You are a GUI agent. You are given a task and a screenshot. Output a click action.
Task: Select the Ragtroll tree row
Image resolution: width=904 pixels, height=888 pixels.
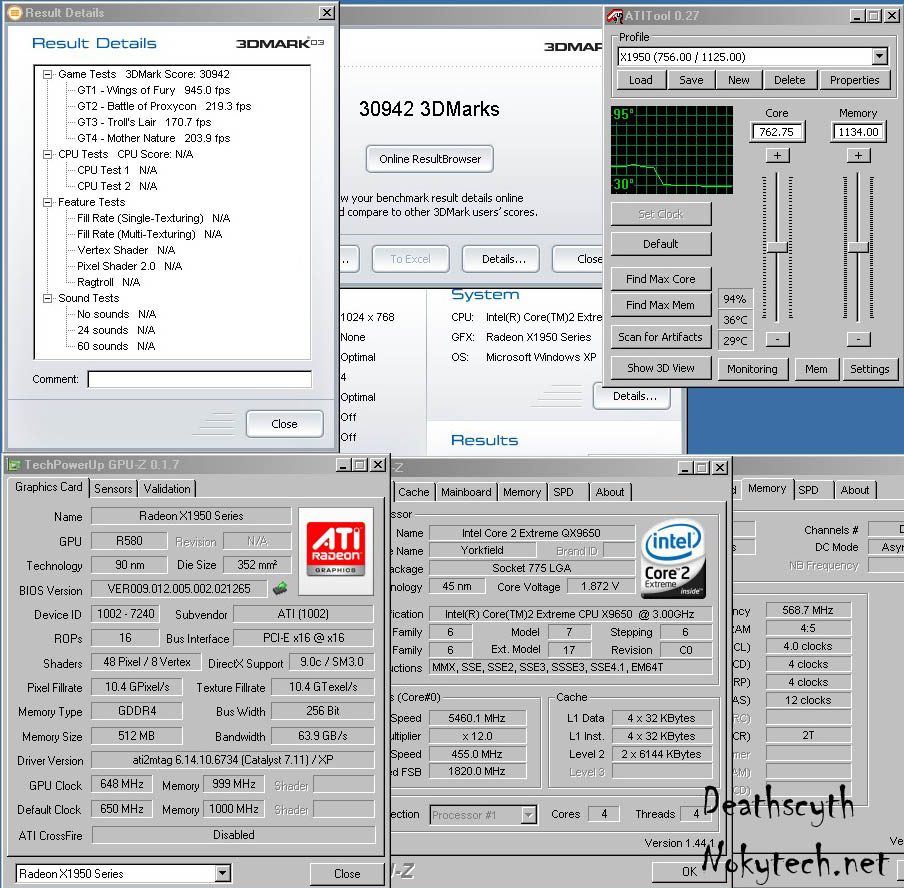108,282
